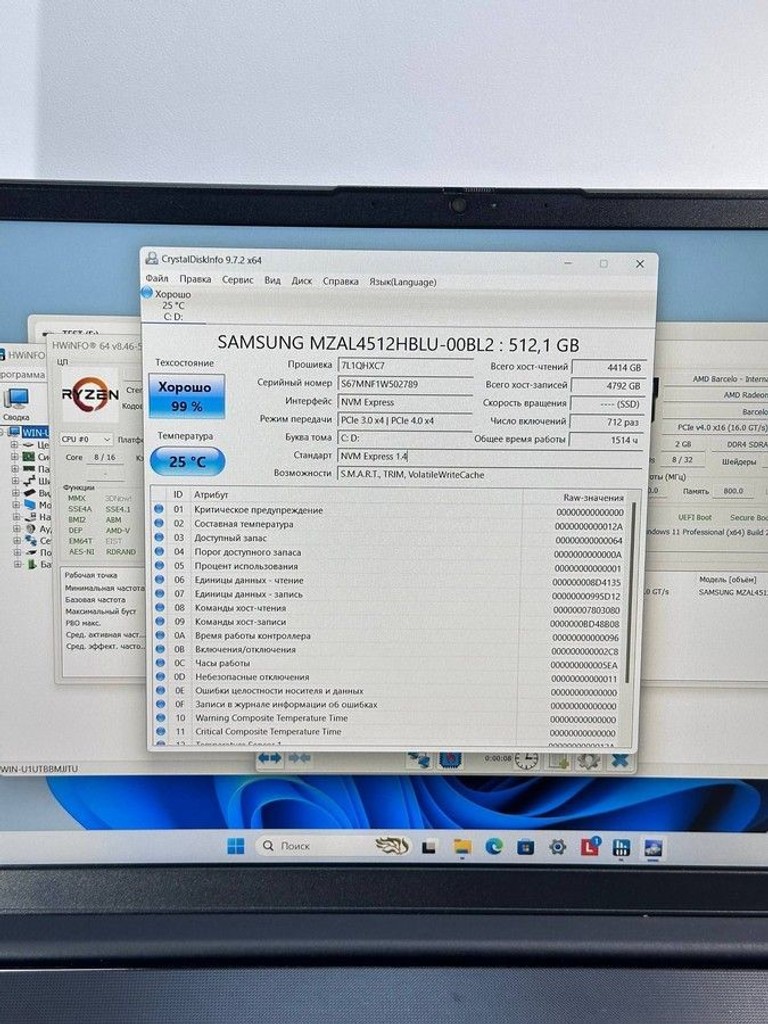Expand the drives node starting with На

[x=15, y=516]
